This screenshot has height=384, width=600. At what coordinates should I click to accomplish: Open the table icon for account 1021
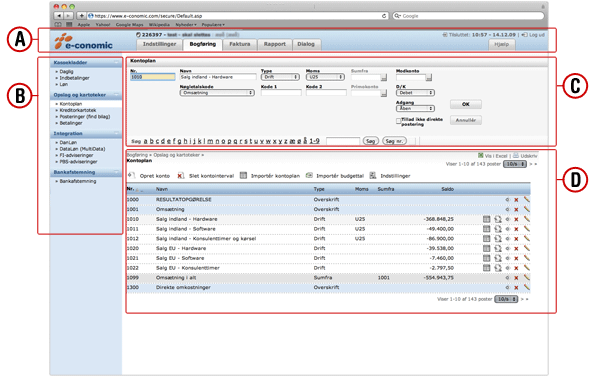(486, 258)
